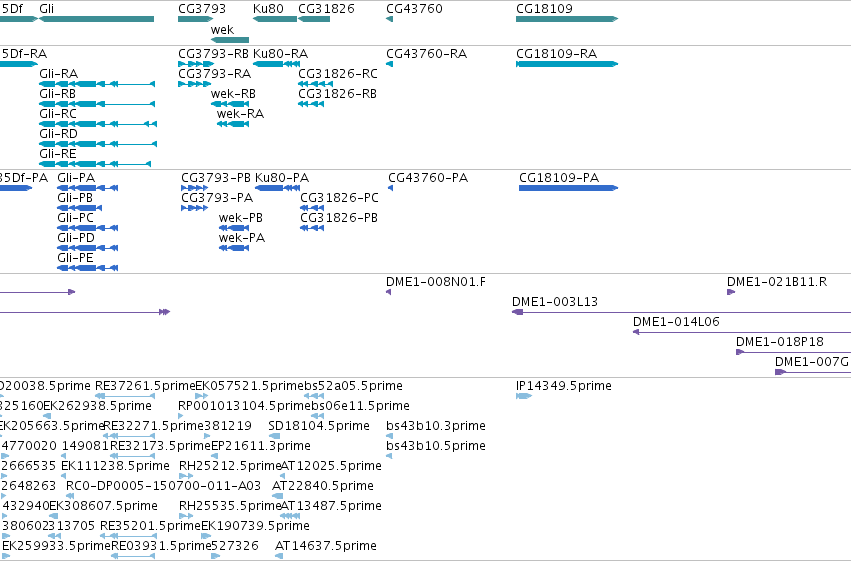Select transcript CG3793-RB
Screen dimensions: 851x561
(x=196, y=63)
